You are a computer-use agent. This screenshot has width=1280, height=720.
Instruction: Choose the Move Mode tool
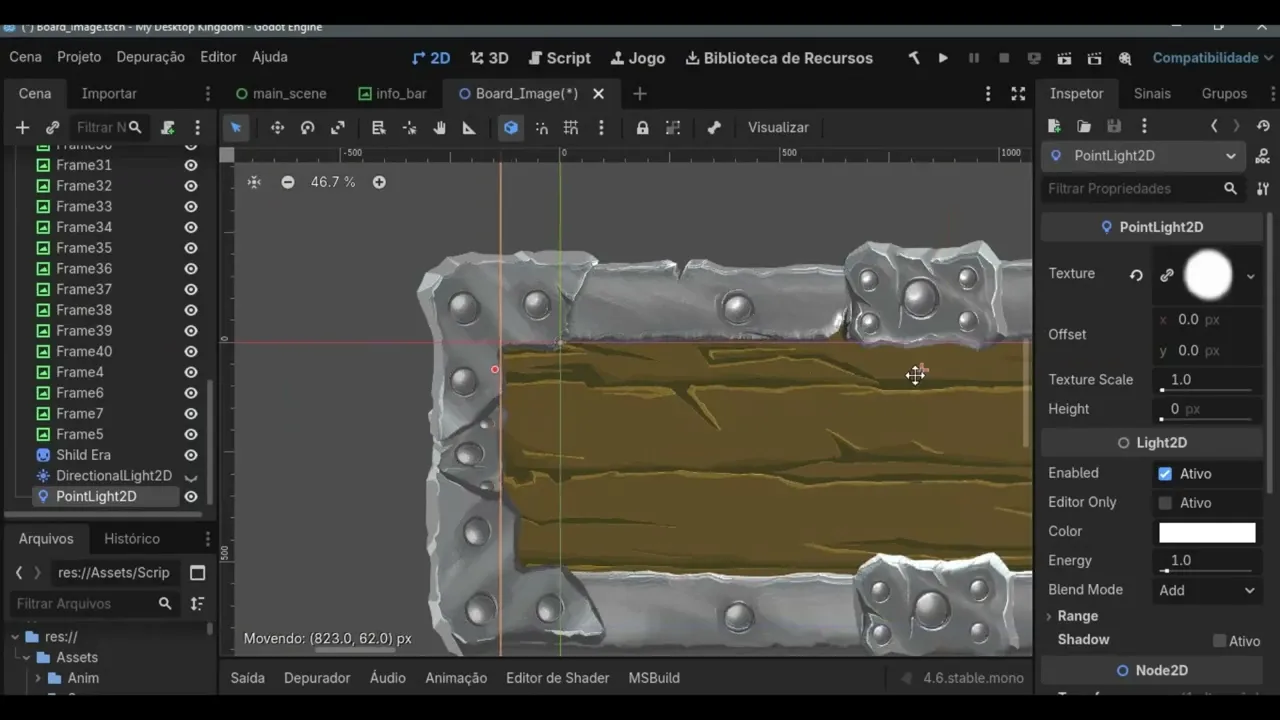click(x=277, y=128)
